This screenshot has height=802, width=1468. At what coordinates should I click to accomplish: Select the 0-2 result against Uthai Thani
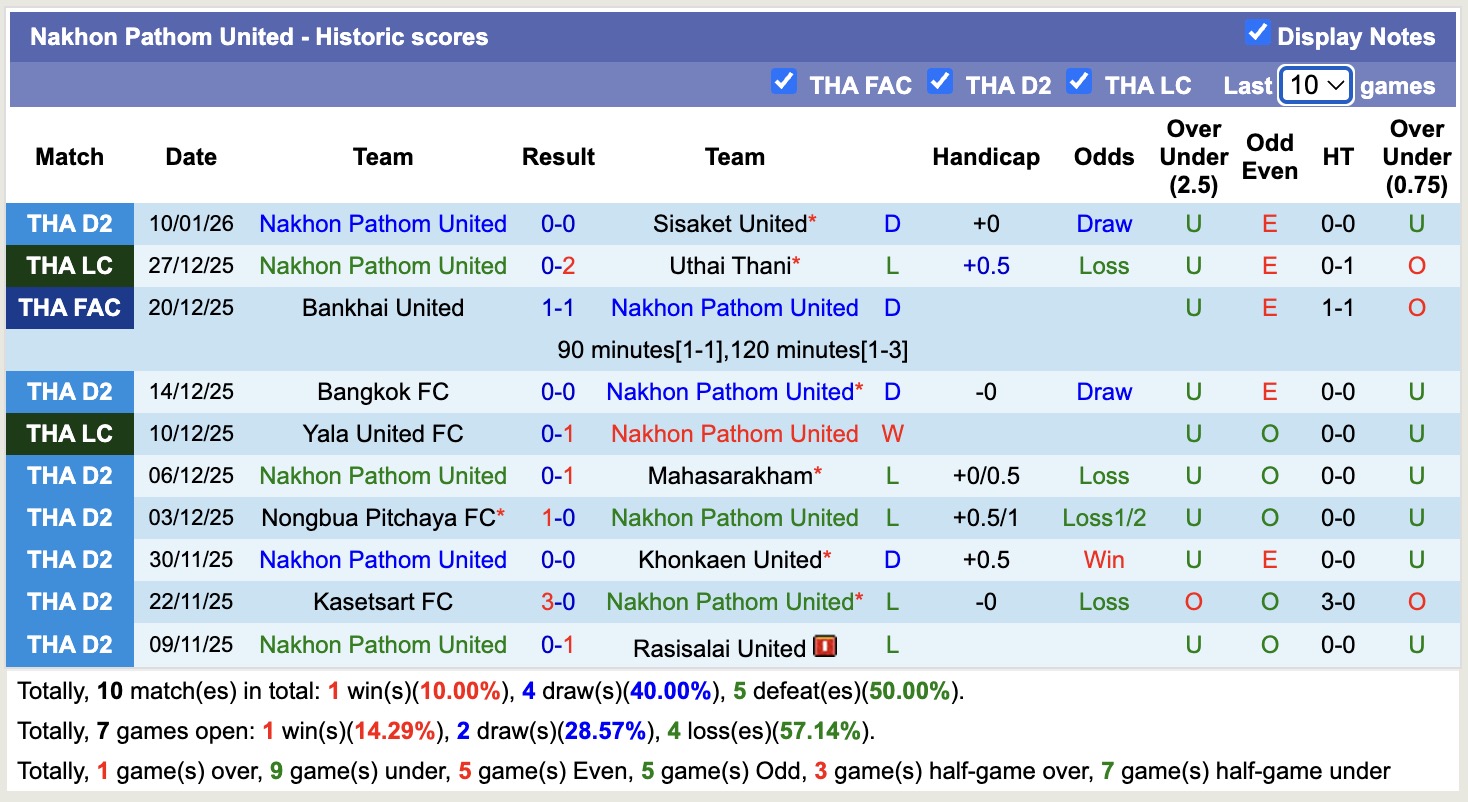coord(557,266)
